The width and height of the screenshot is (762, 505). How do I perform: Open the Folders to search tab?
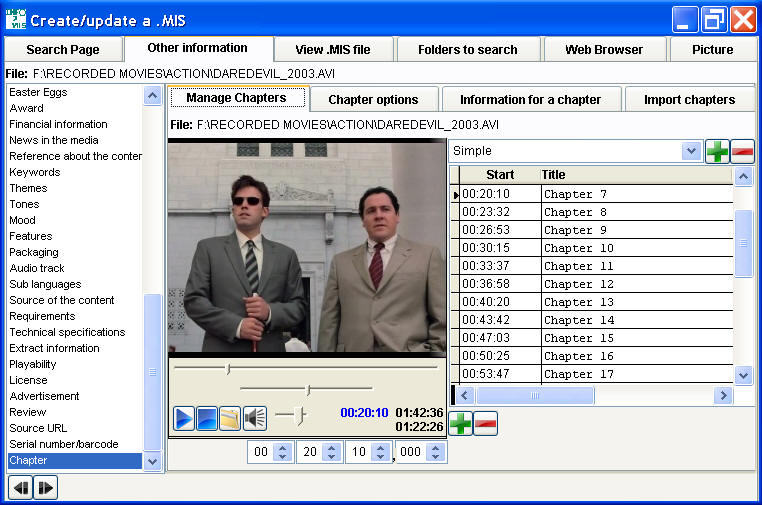(468, 50)
